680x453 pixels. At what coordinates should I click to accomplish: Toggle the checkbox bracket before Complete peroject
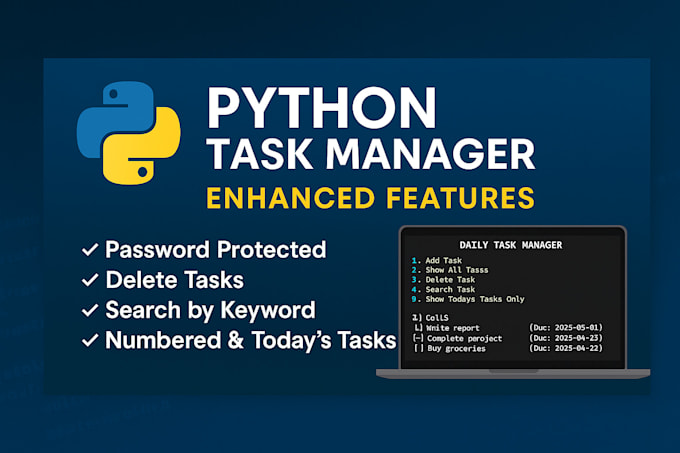pyautogui.click(x=418, y=338)
